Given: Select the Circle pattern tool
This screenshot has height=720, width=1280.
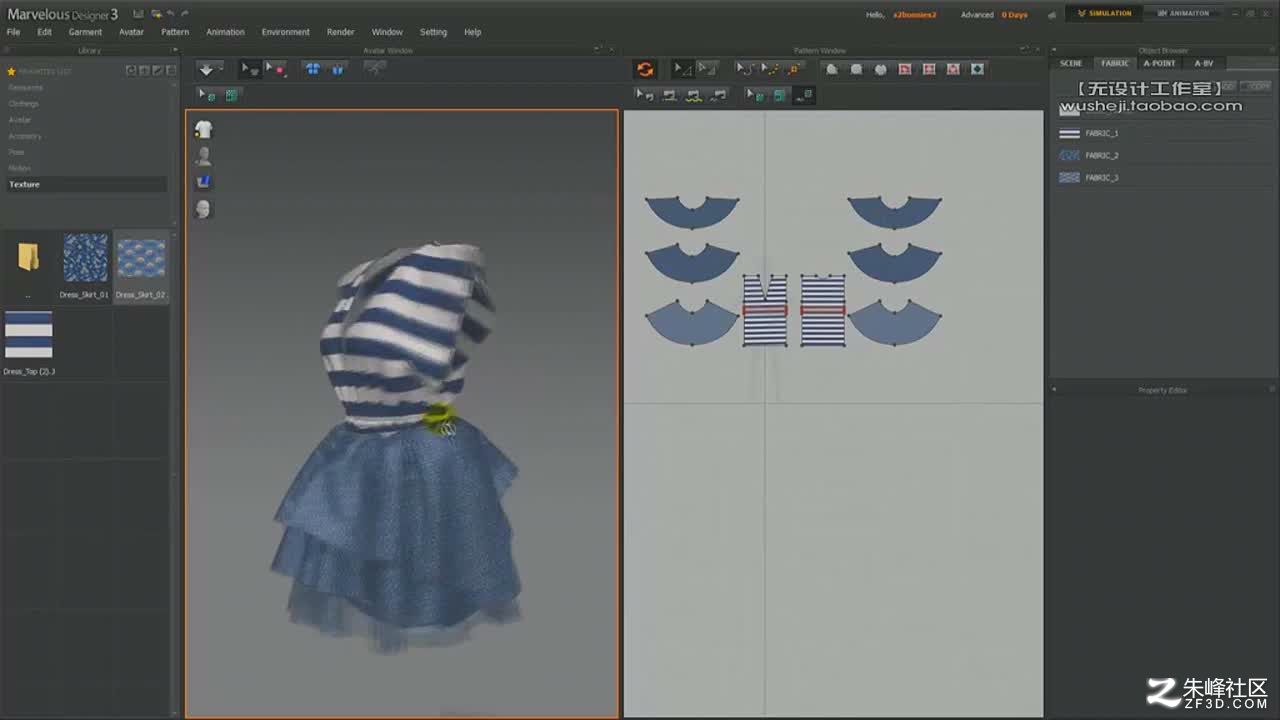Looking at the screenshot, I should (880, 69).
